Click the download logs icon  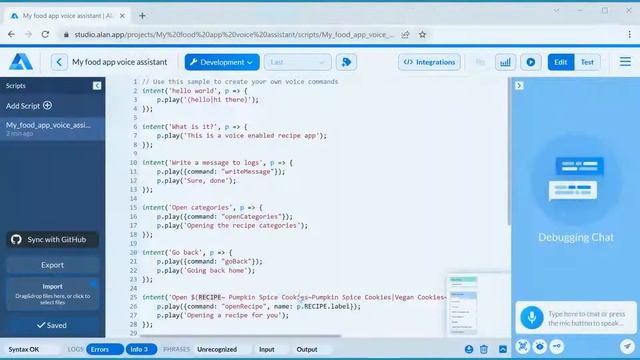click(x=469, y=349)
